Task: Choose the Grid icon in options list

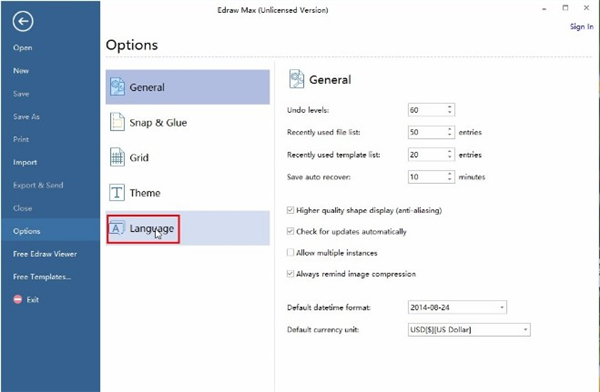Action: 117,157
